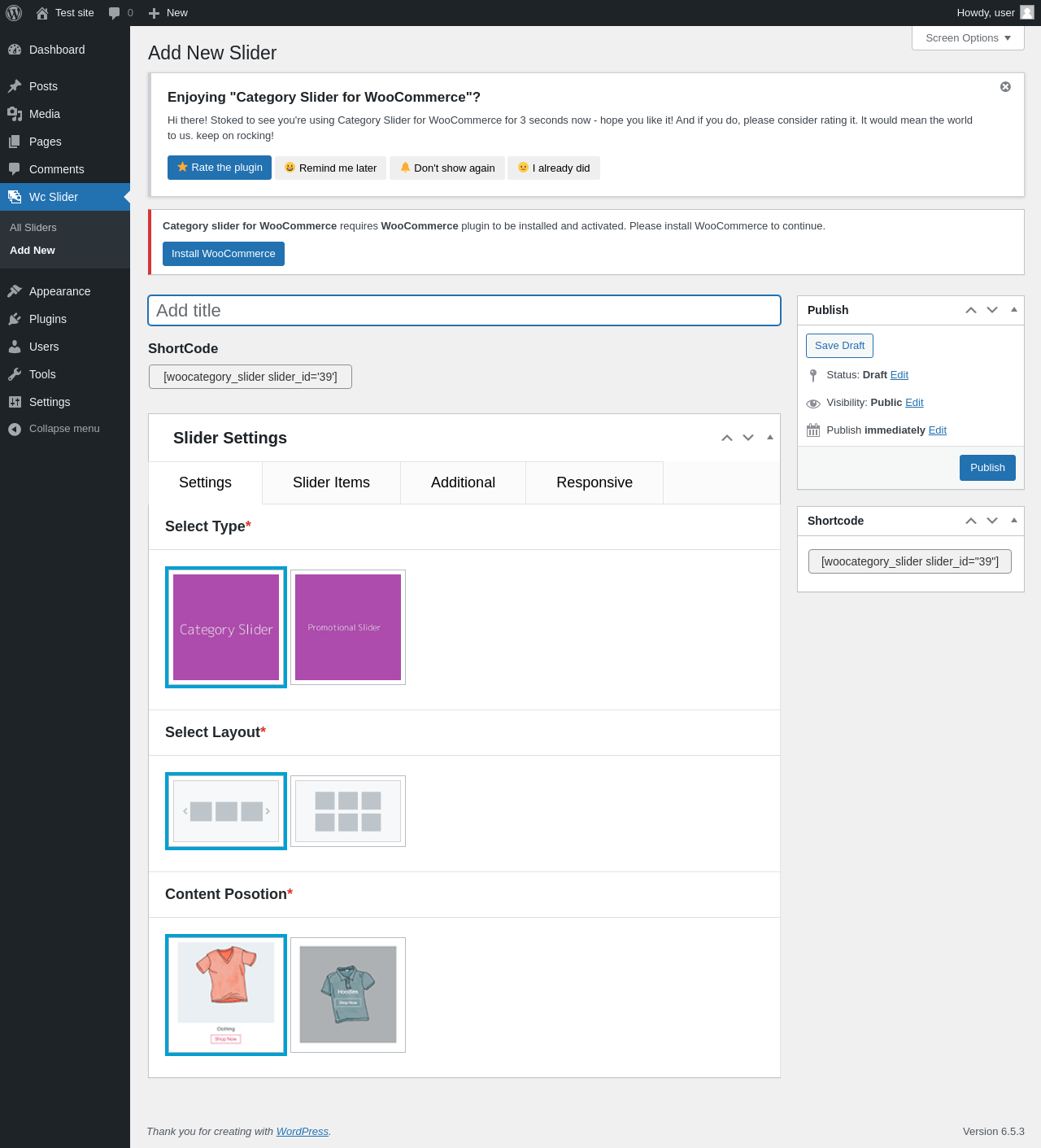The width and height of the screenshot is (1041, 1148).
Task: Click the Plugins plug icon
Action: point(15,319)
